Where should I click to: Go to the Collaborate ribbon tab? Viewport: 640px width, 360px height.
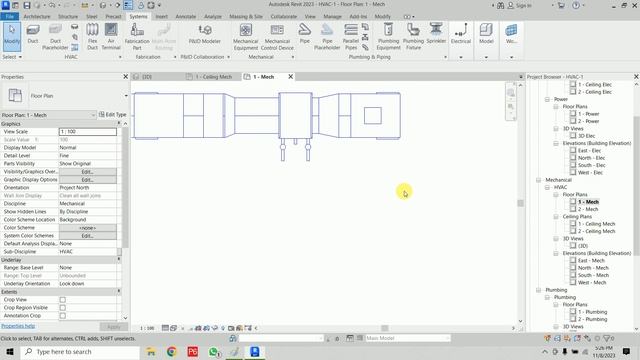(x=284, y=16)
